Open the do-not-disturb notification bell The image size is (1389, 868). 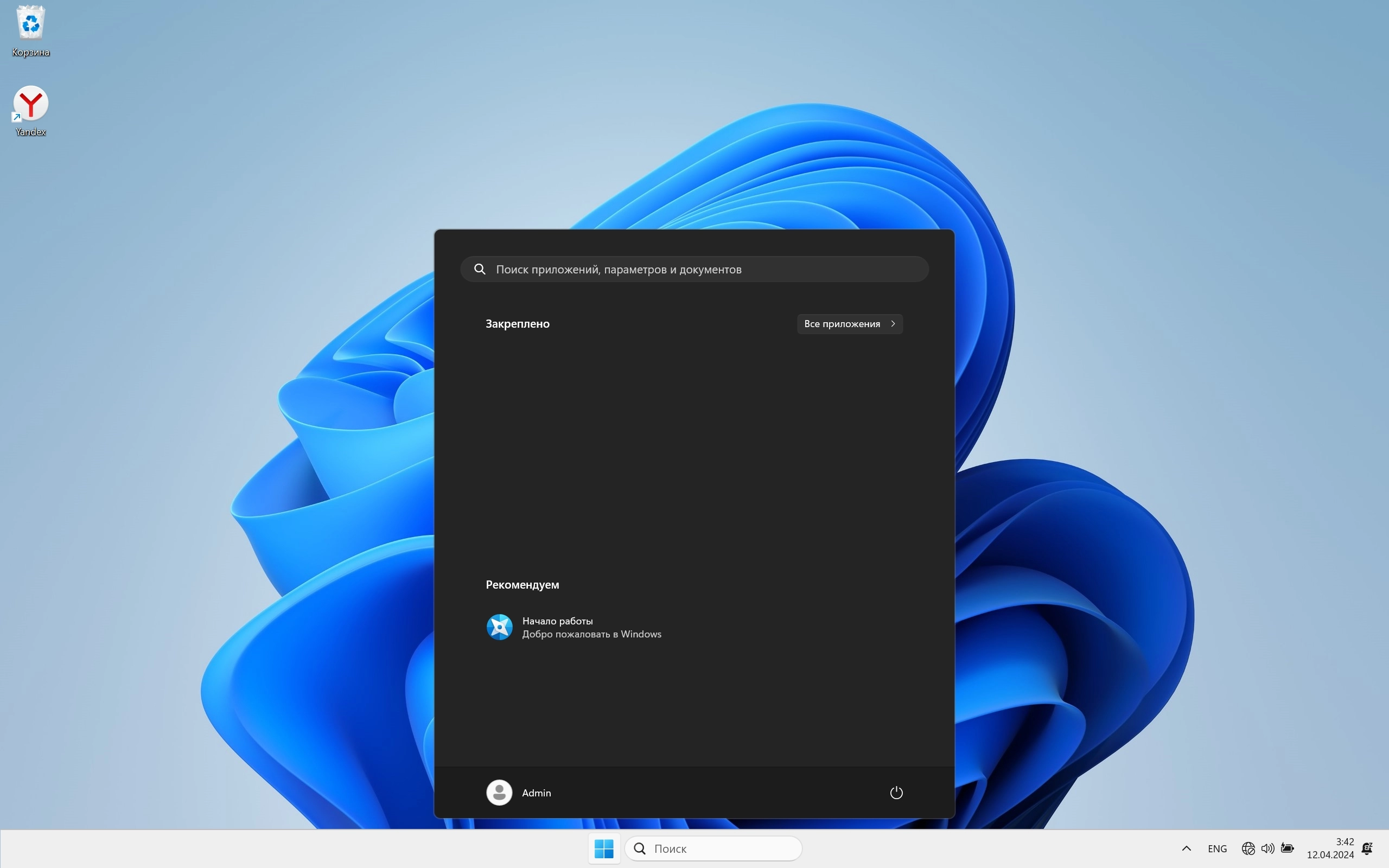(x=1367, y=848)
